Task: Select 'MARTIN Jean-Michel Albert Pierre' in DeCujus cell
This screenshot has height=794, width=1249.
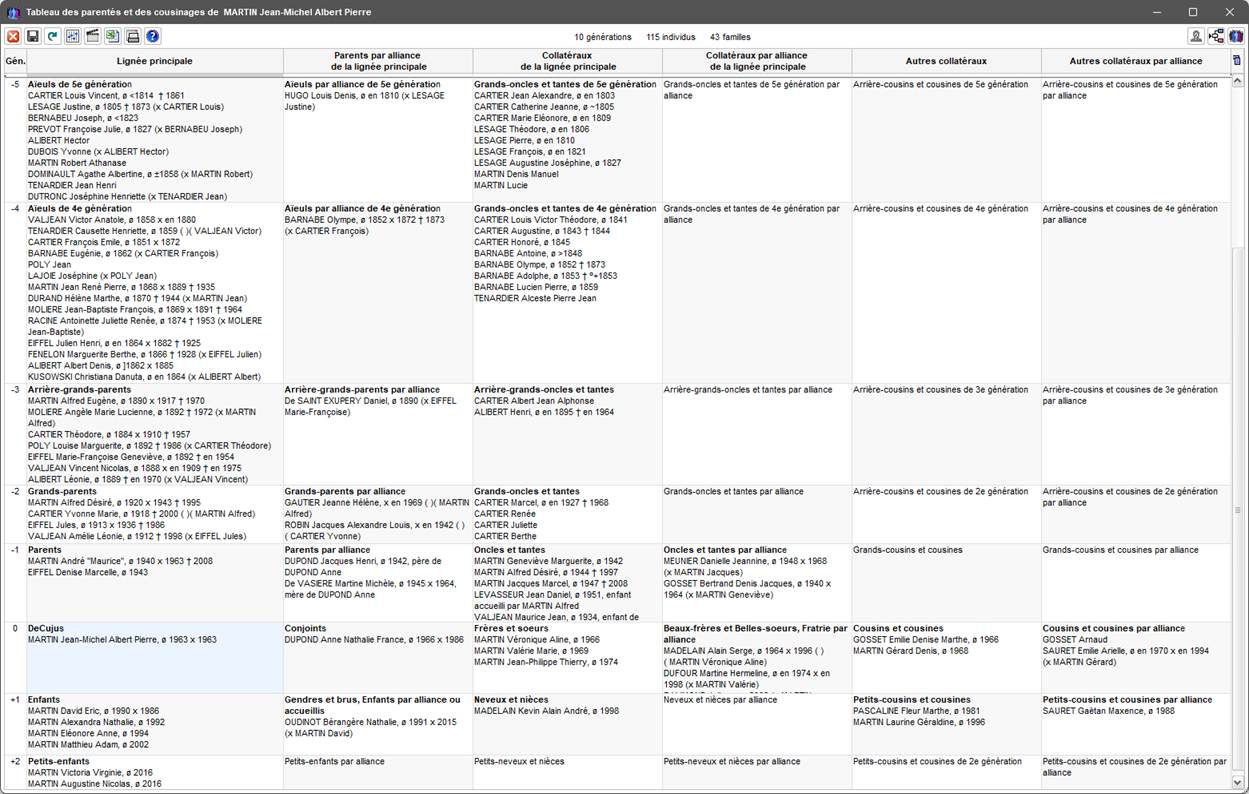Action: [x=121, y=640]
